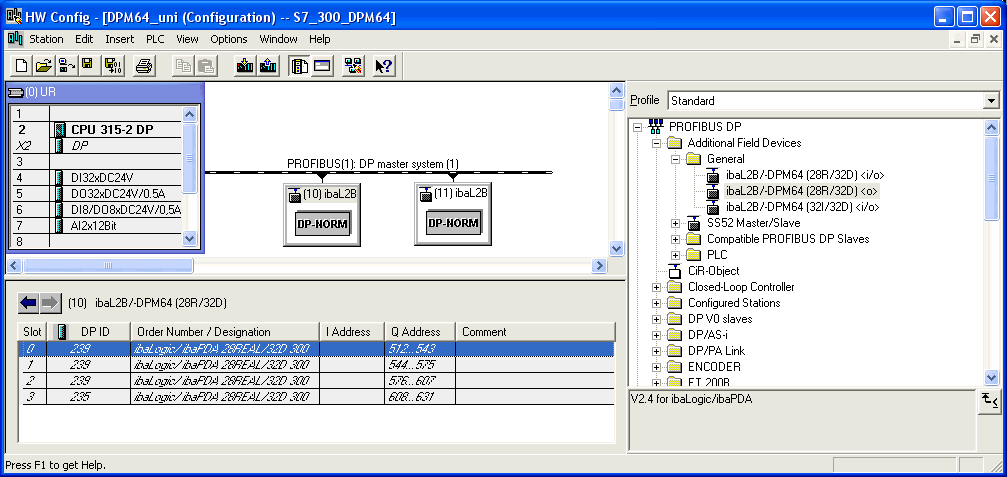This screenshot has height=477, width=1007.
Task: Click the back arrow above slot table
Action: [28, 302]
